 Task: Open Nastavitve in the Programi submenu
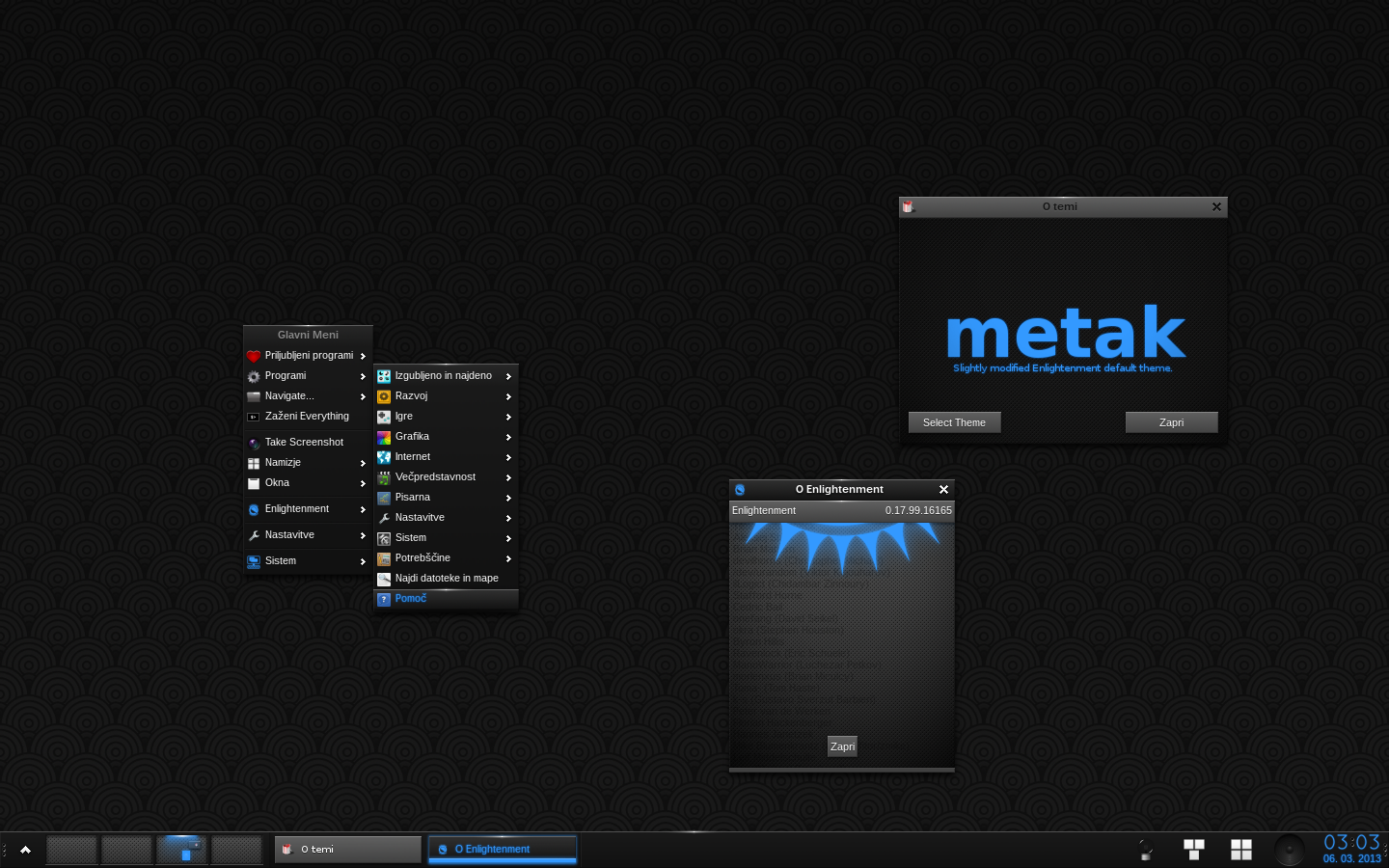coord(446,518)
